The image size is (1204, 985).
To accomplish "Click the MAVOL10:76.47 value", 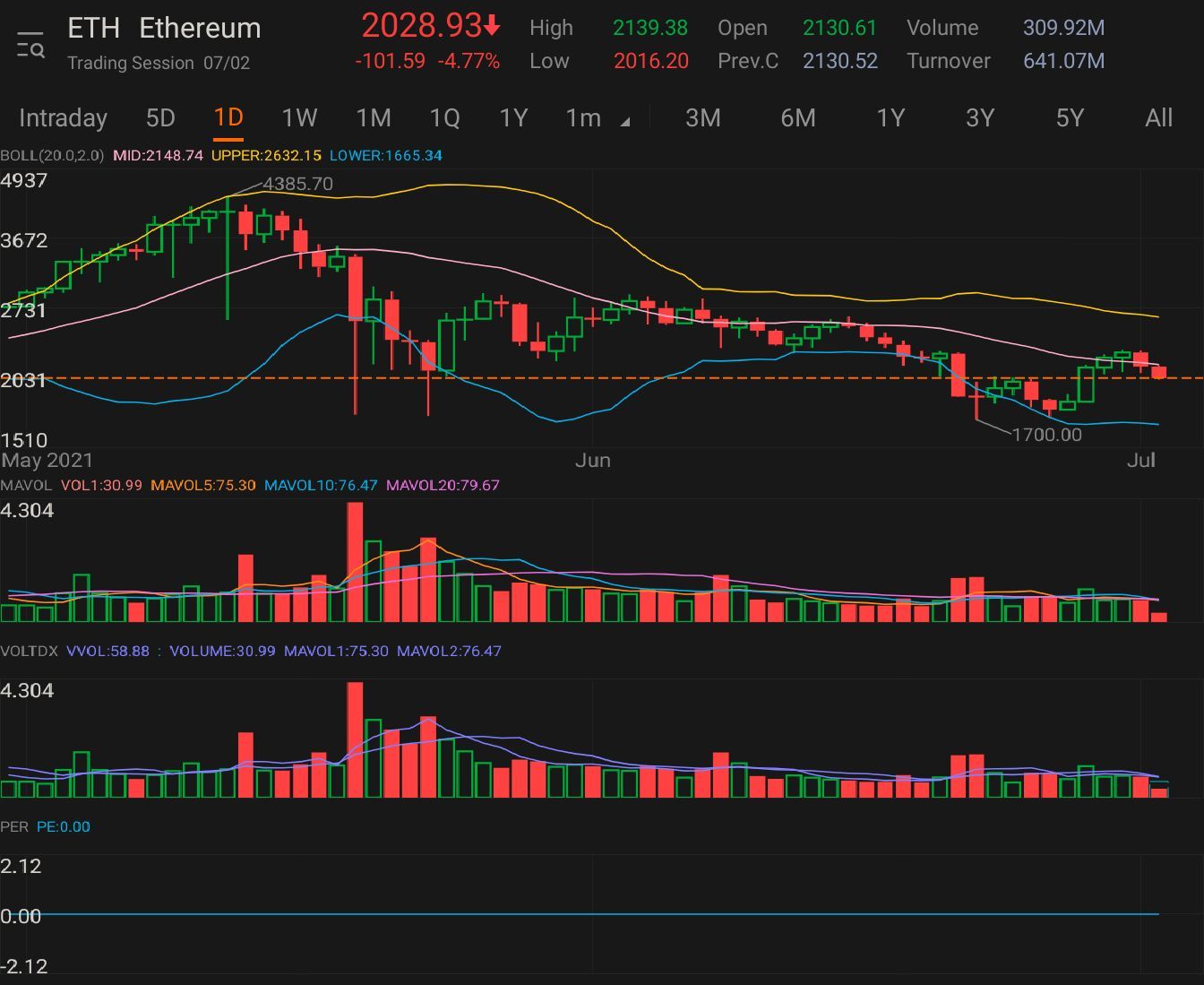I will 322,485.
